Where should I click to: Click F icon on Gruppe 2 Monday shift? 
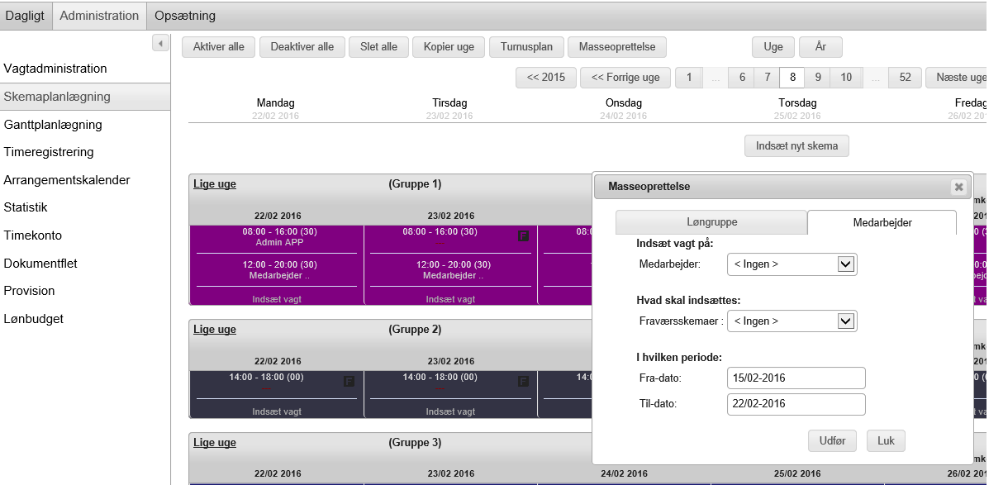349,381
